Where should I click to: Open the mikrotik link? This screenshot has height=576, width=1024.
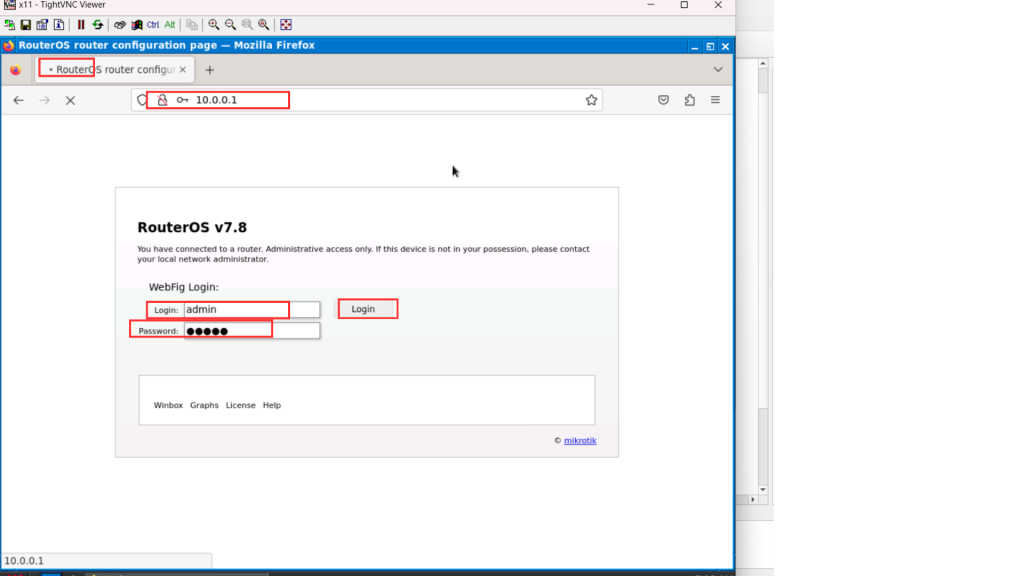click(580, 441)
